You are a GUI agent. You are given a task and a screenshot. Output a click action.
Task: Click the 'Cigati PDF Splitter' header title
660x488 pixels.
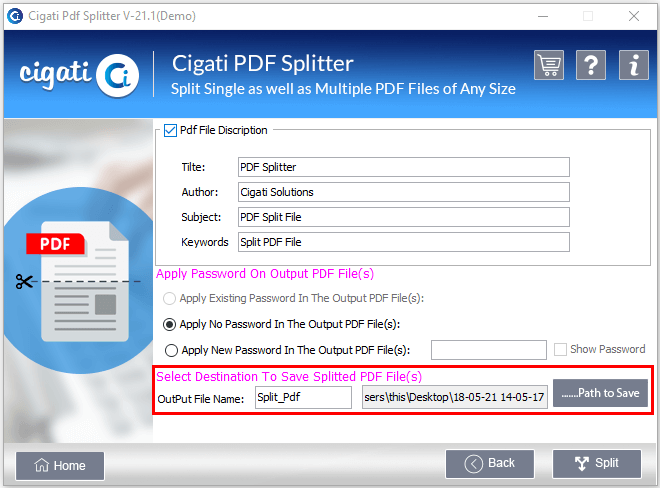point(263,64)
